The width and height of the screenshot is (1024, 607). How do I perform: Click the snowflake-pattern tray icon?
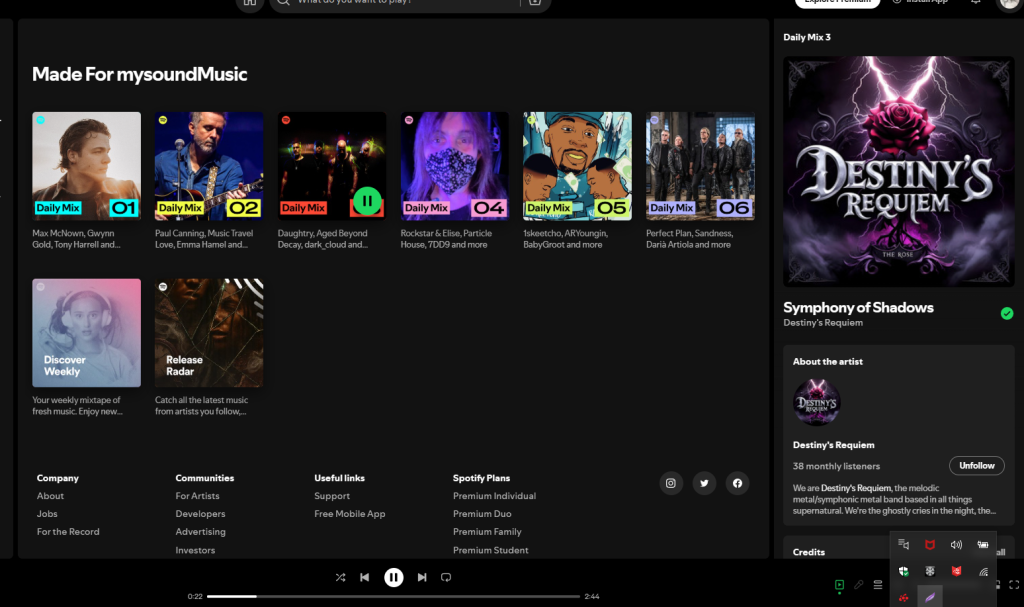click(x=930, y=572)
